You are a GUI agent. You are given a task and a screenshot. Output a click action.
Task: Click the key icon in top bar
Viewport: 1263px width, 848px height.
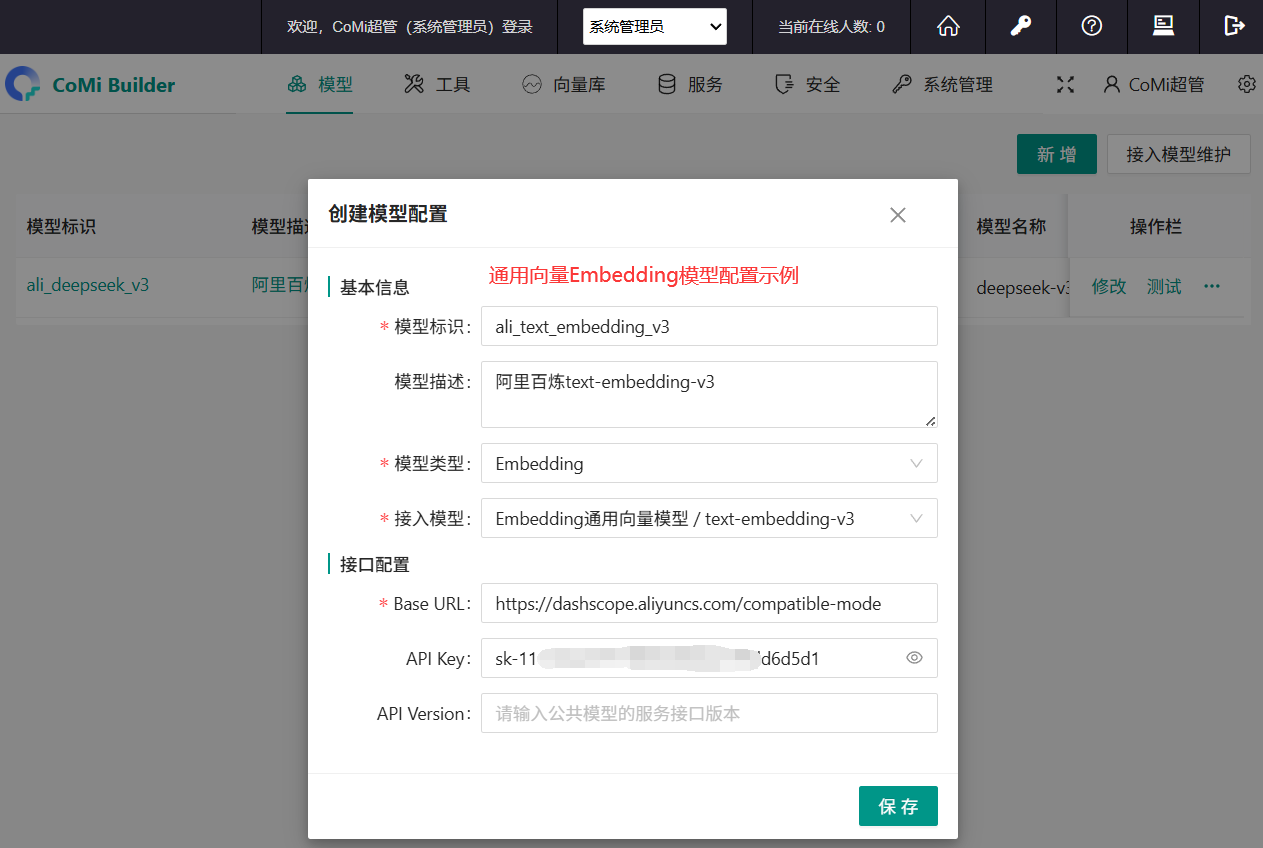click(x=1020, y=27)
